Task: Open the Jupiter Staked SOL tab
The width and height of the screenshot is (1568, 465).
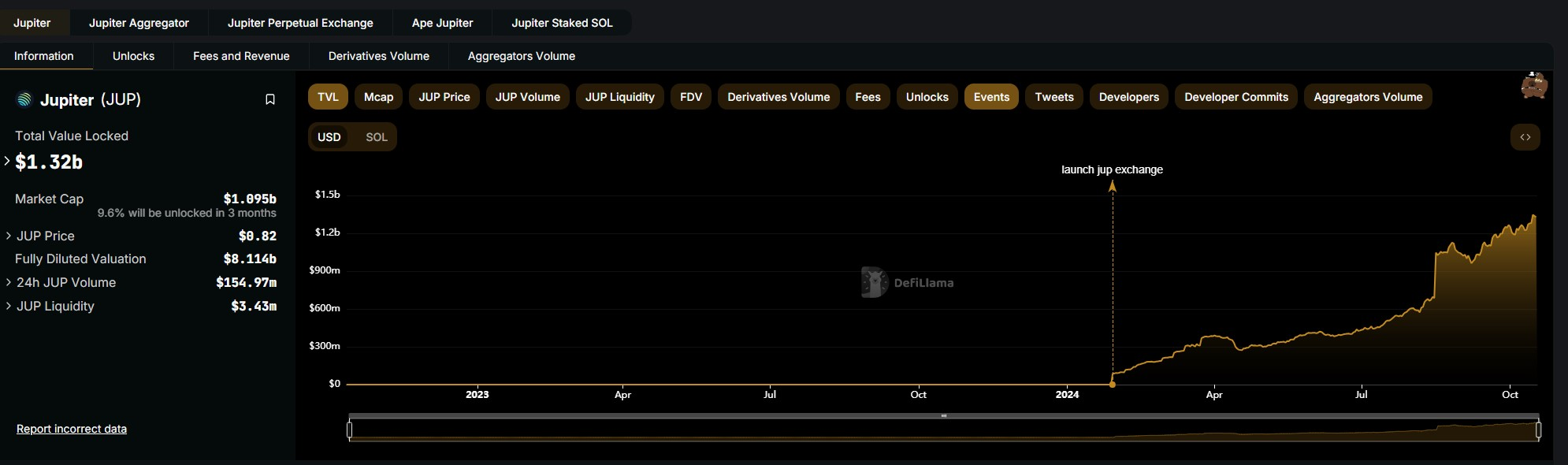Action: [x=562, y=23]
